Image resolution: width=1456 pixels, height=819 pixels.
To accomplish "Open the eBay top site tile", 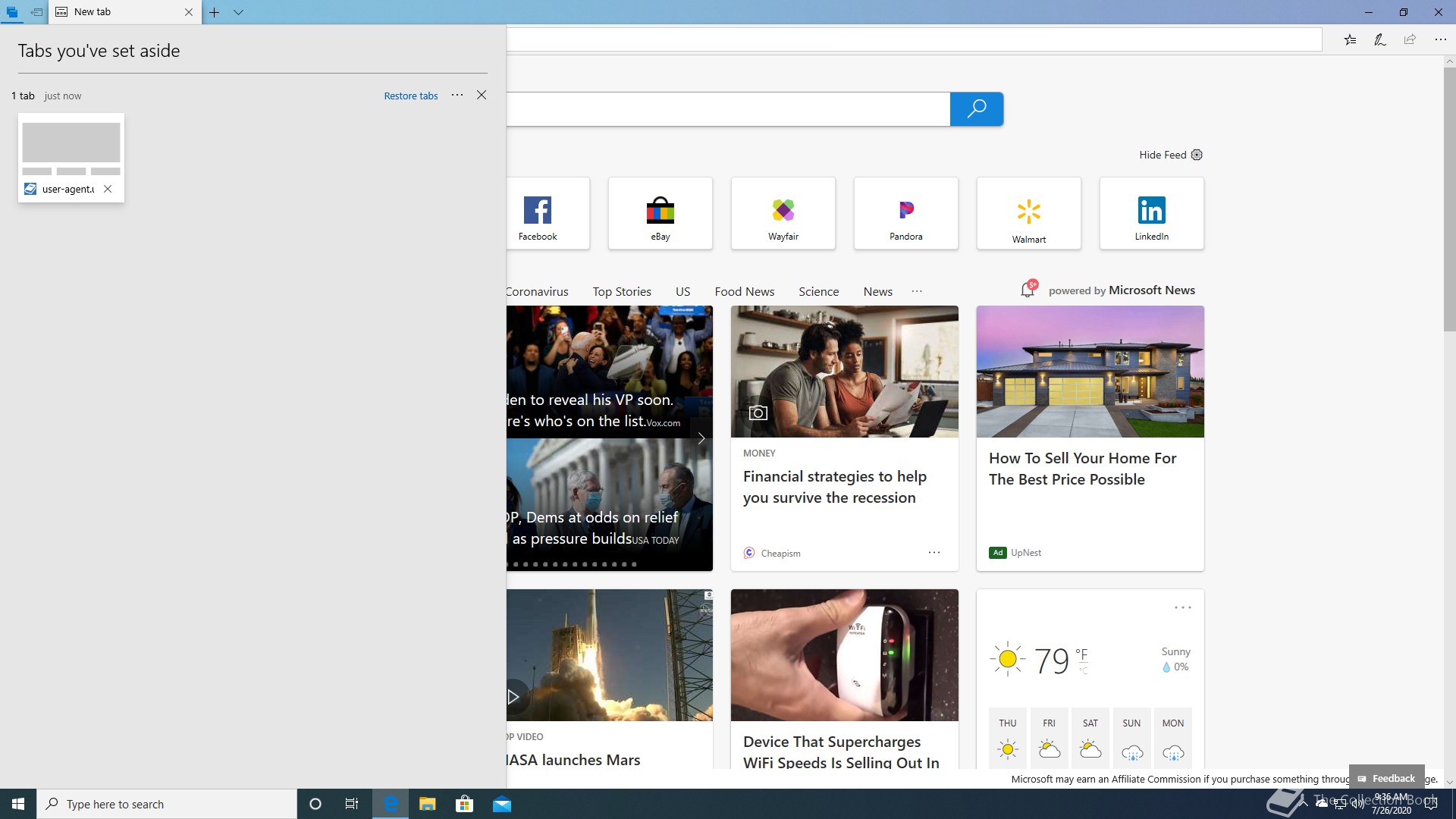I will [x=661, y=213].
